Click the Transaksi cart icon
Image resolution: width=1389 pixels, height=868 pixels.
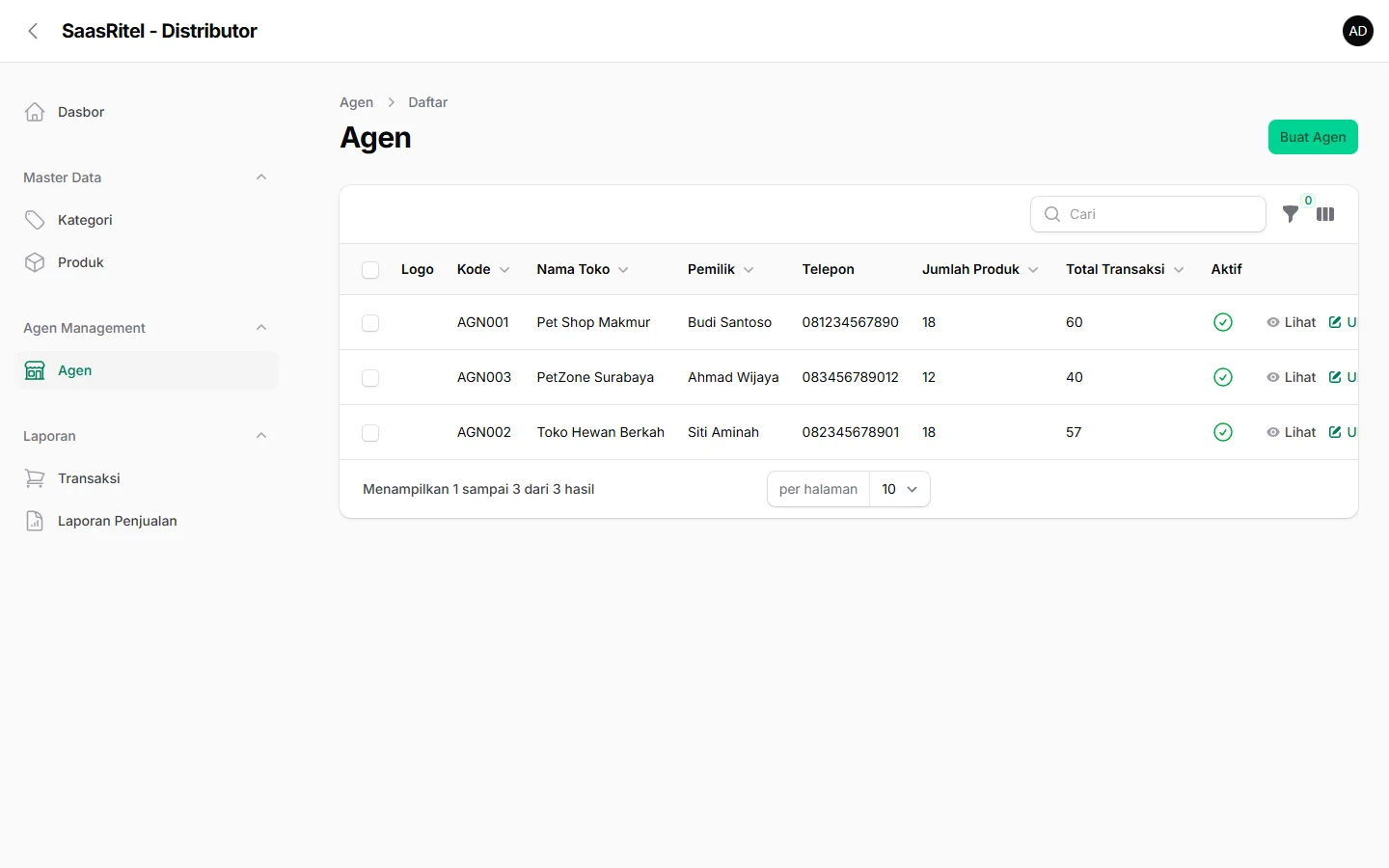pyautogui.click(x=35, y=478)
